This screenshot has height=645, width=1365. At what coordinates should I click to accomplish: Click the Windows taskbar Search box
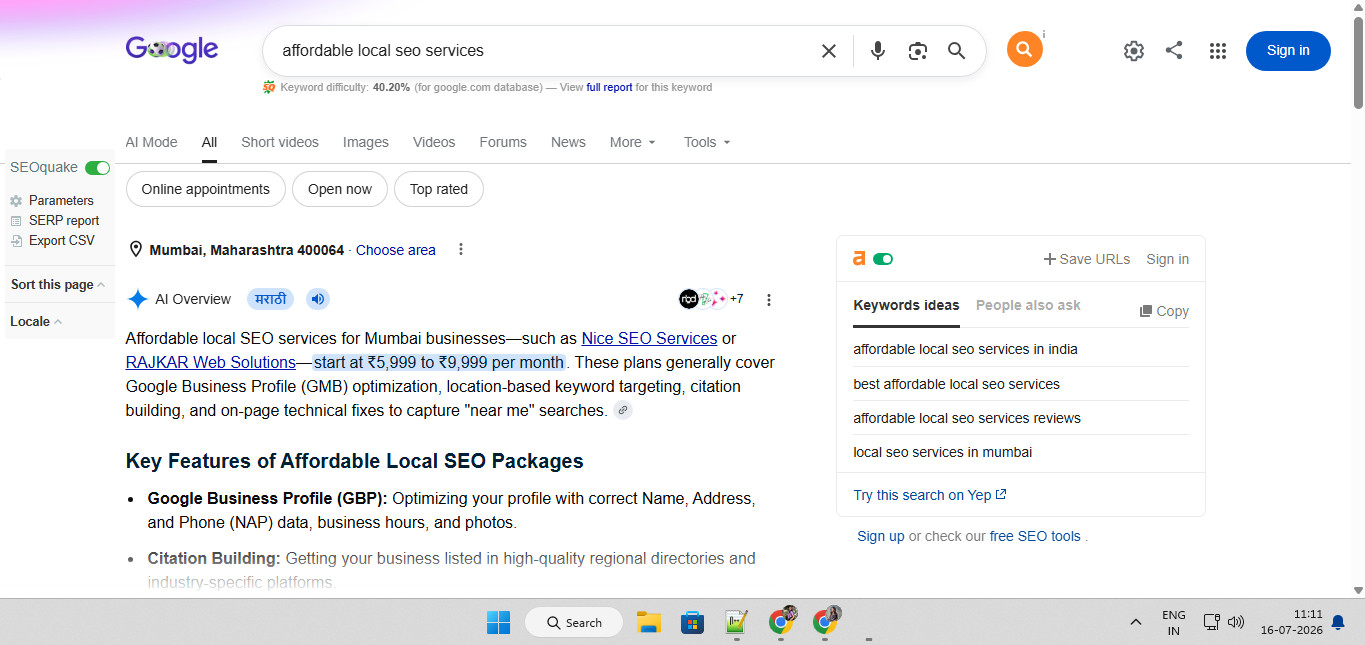tap(574, 622)
